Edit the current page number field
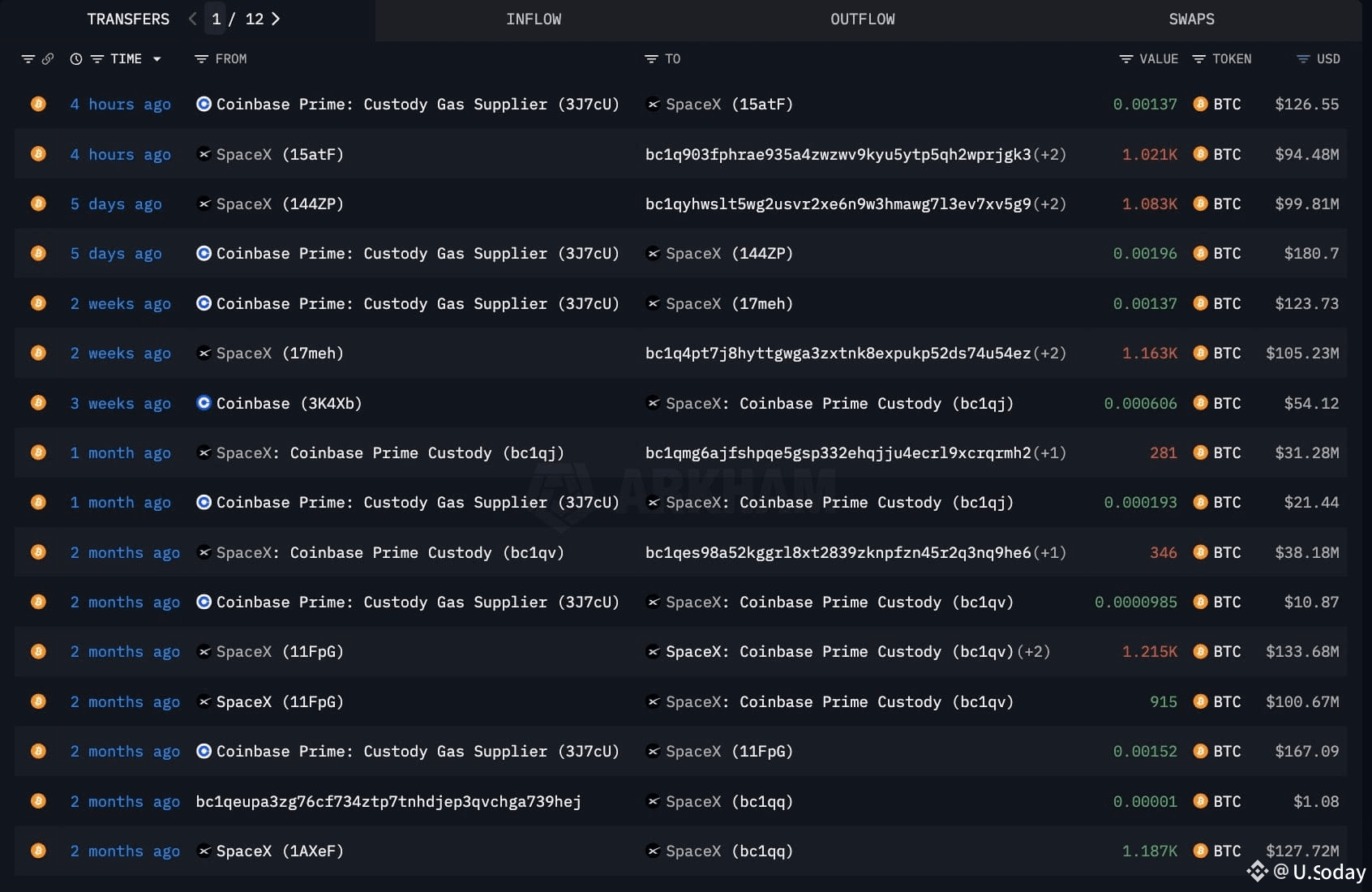Image resolution: width=1372 pixels, height=892 pixels. coord(216,19)
